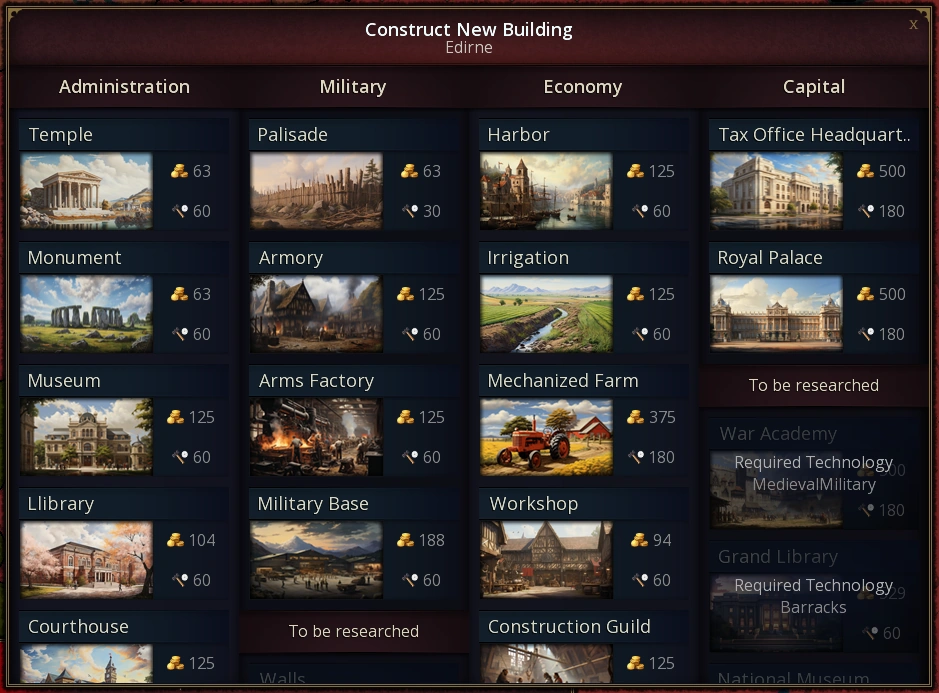Viewport: 939px width, 693px height.
Task: Switch to the Economy column header
Action: coord(583,87)
